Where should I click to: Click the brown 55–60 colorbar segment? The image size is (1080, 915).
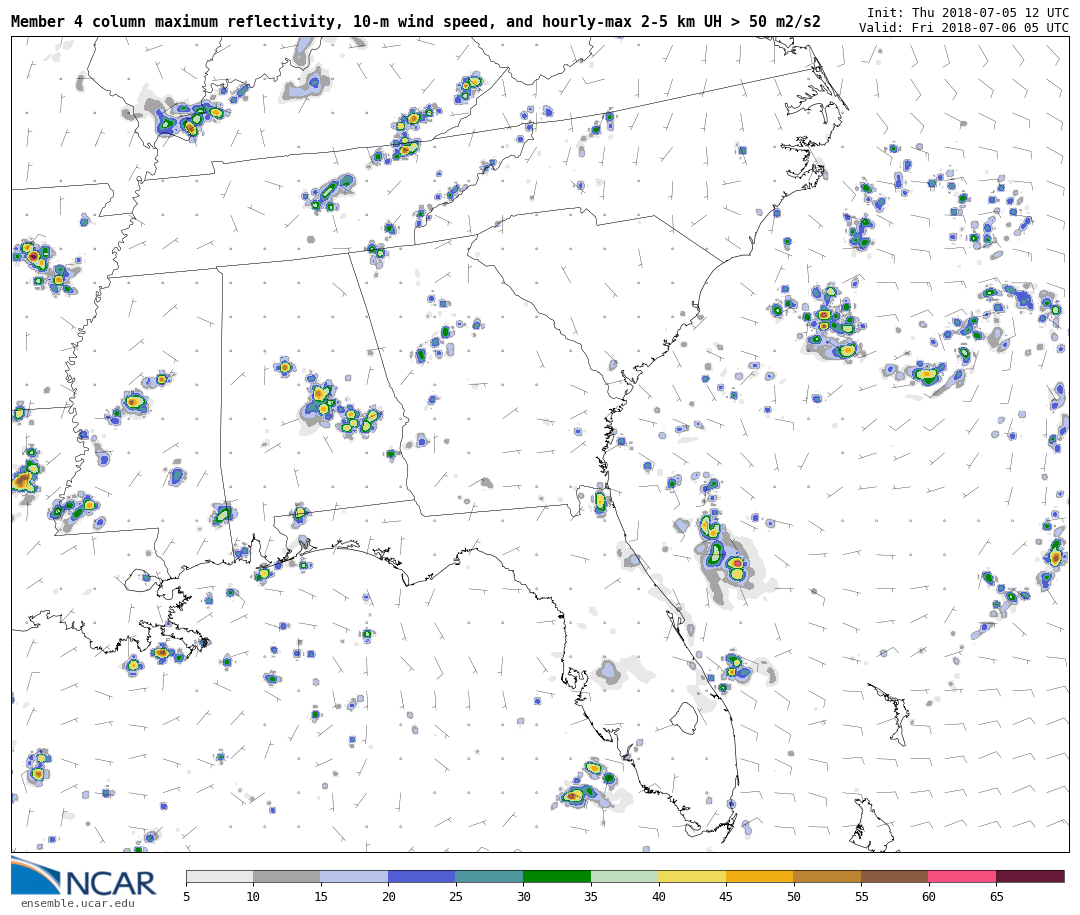coord(894,877)
